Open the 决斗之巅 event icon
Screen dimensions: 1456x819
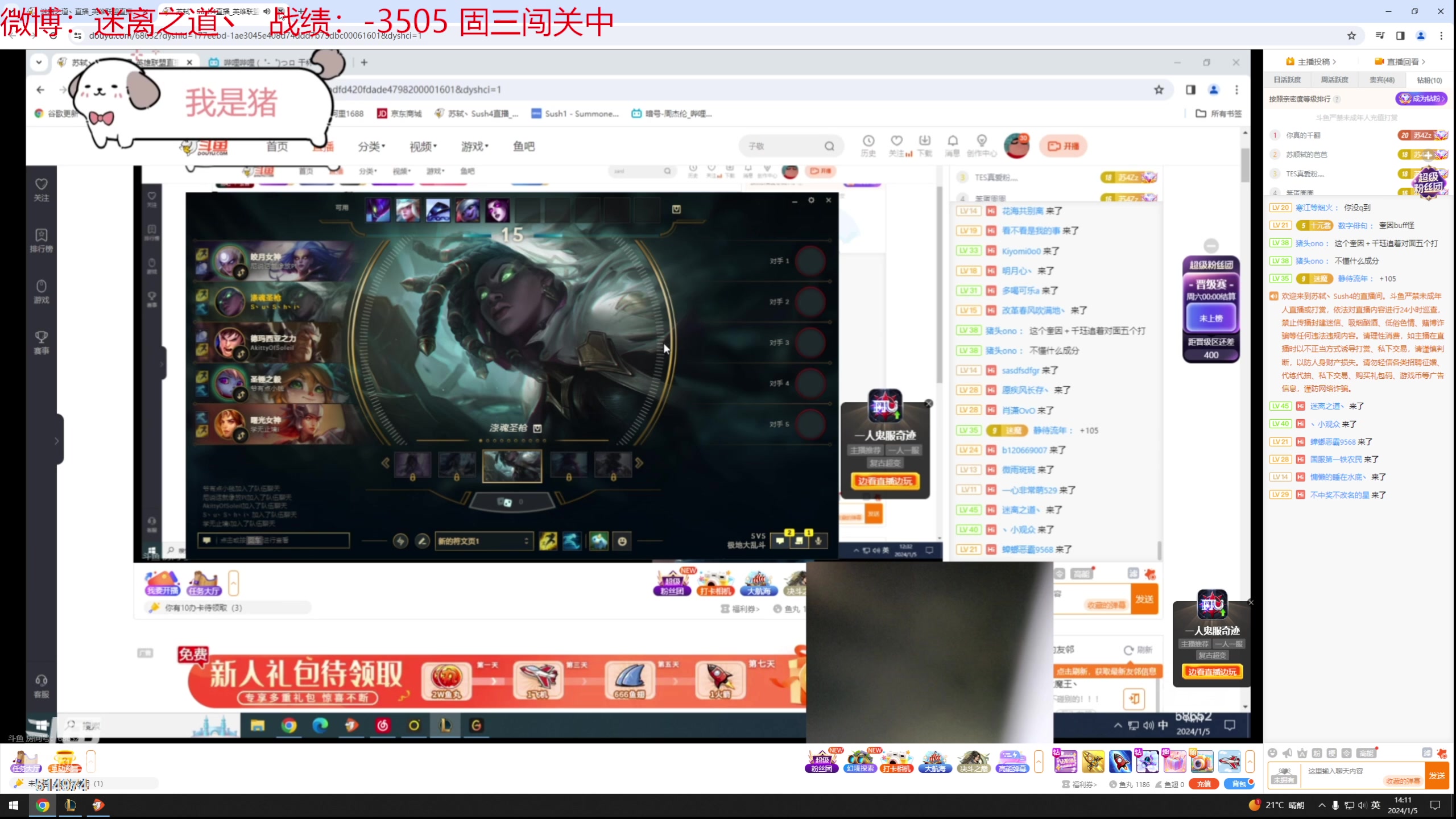[974, 761]
